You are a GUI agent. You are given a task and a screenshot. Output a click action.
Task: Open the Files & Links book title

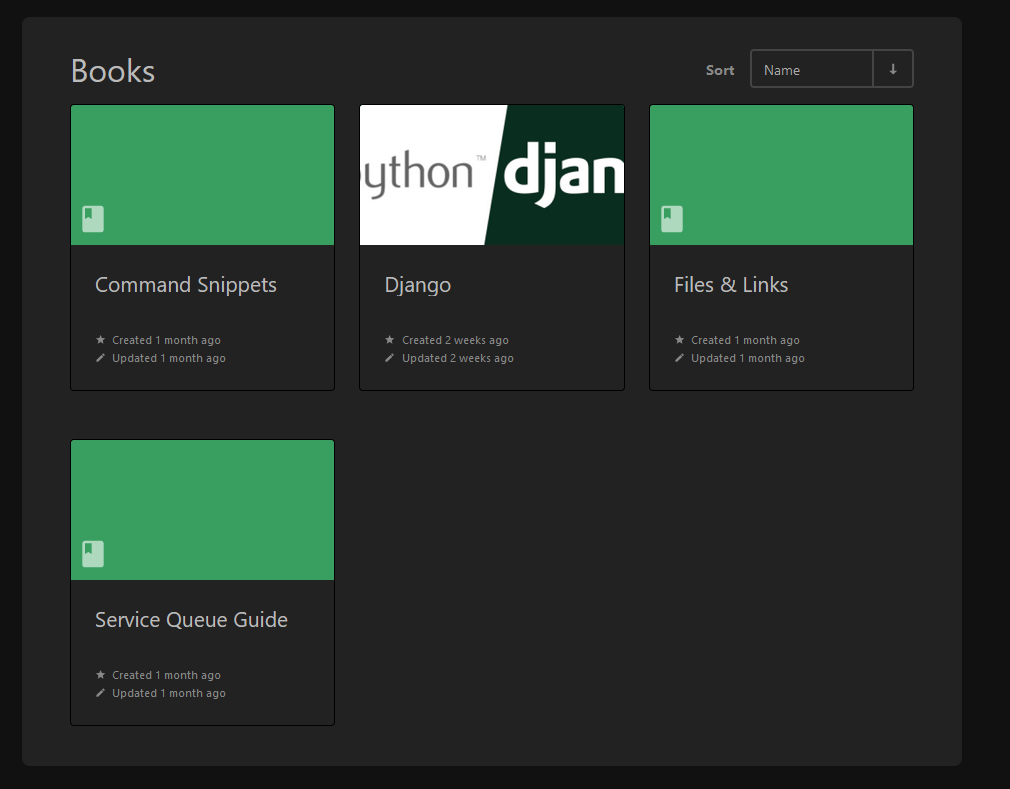[x=731, y=285]
